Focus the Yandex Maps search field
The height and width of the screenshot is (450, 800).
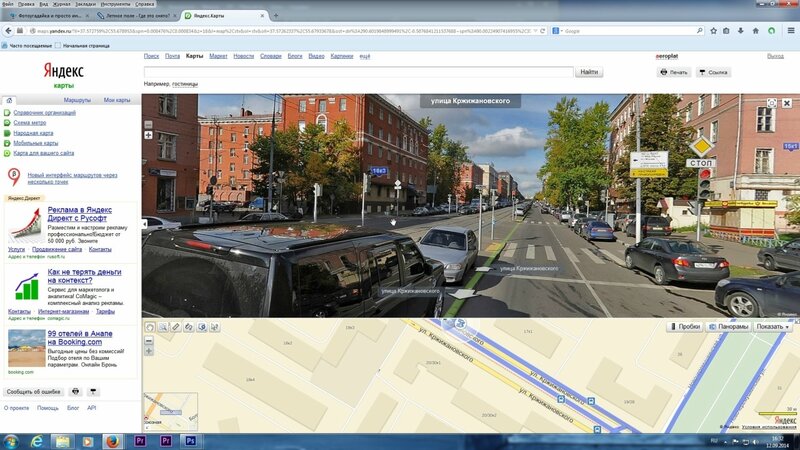pos(358,72)
